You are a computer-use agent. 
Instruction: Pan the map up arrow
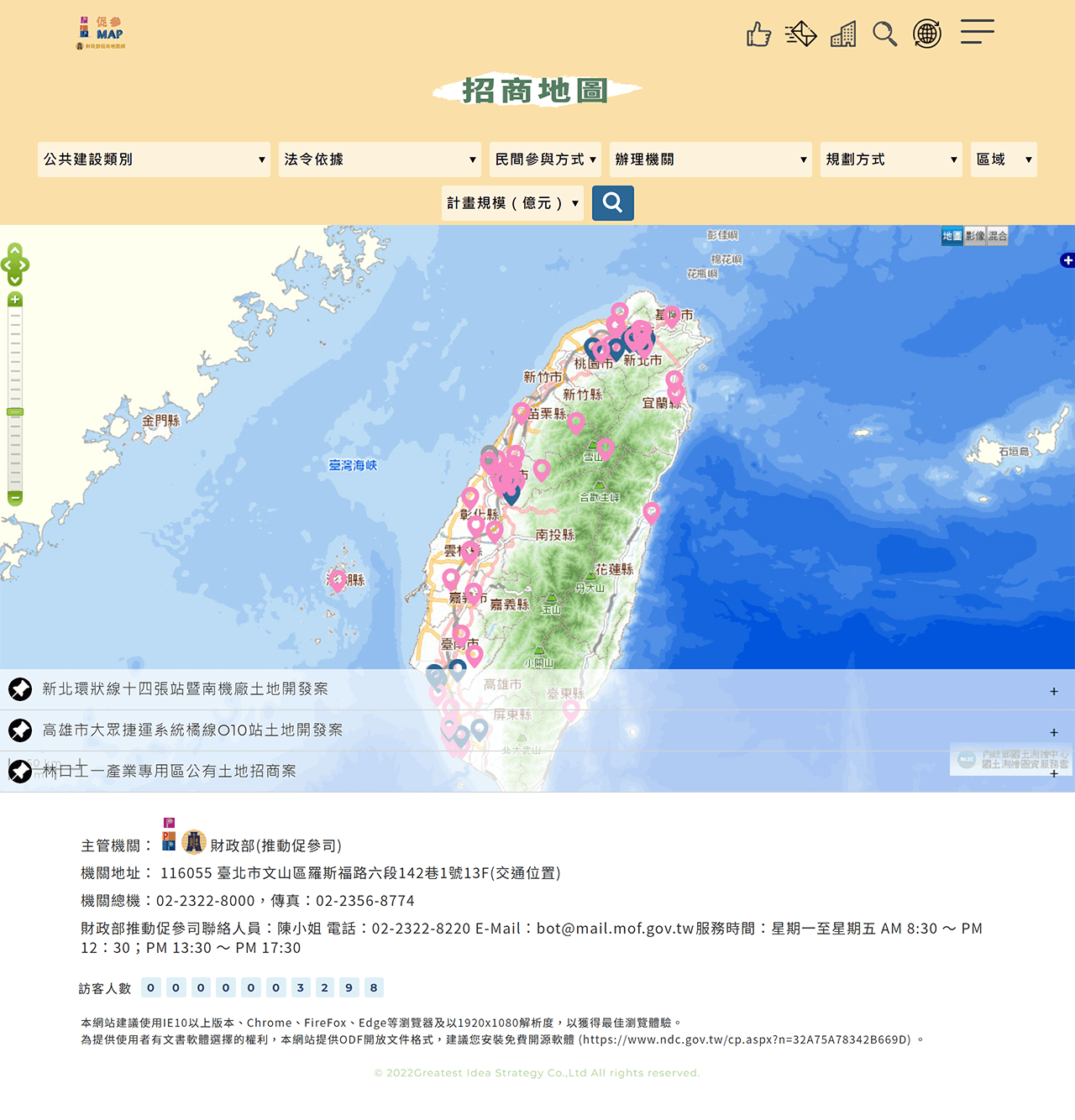(15, 249)
